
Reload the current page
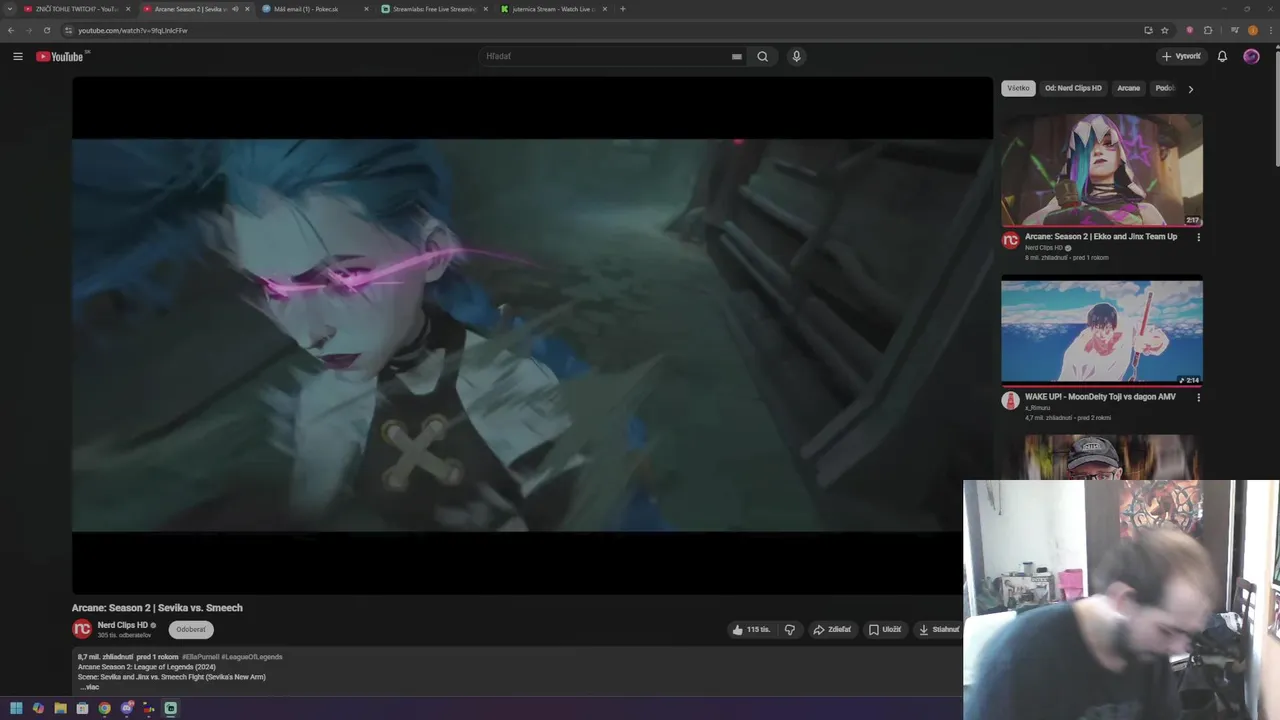46,30
